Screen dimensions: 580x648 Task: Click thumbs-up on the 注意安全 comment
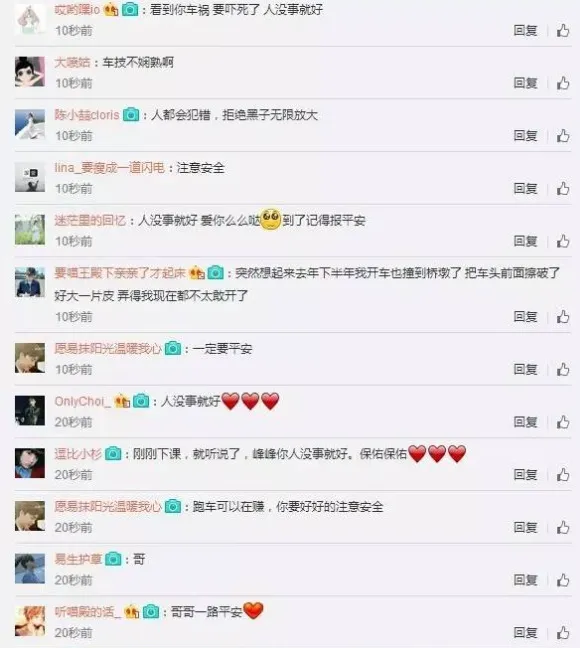pos(563,188)
